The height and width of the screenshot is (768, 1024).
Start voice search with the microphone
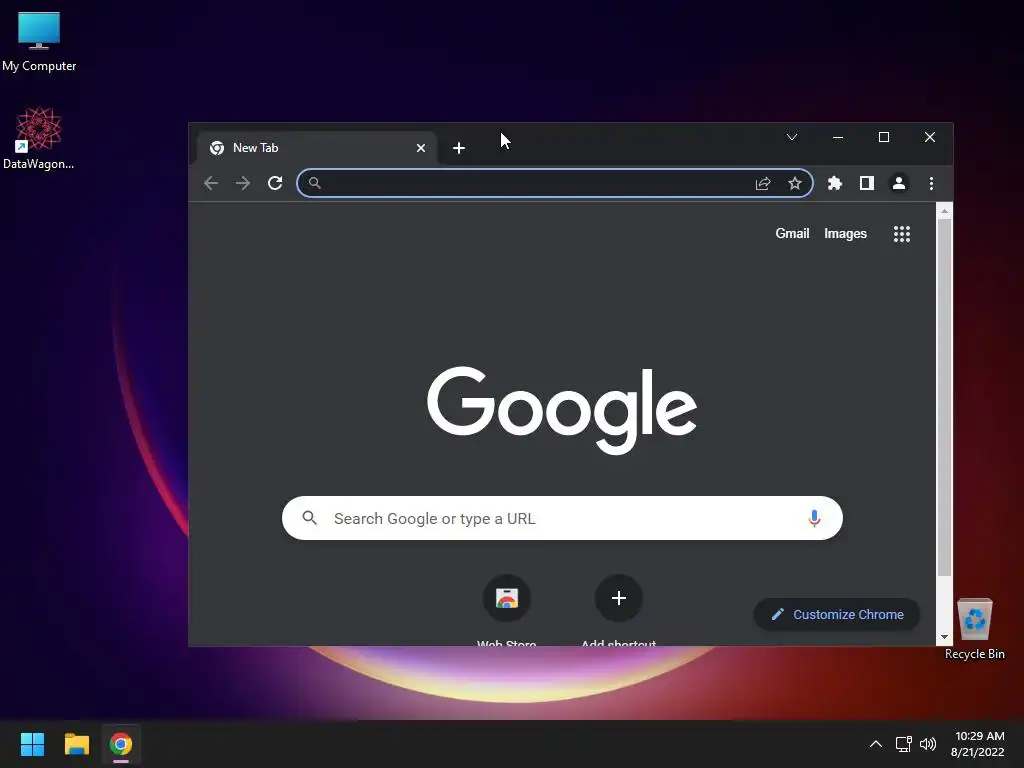(x=814, y=518)
